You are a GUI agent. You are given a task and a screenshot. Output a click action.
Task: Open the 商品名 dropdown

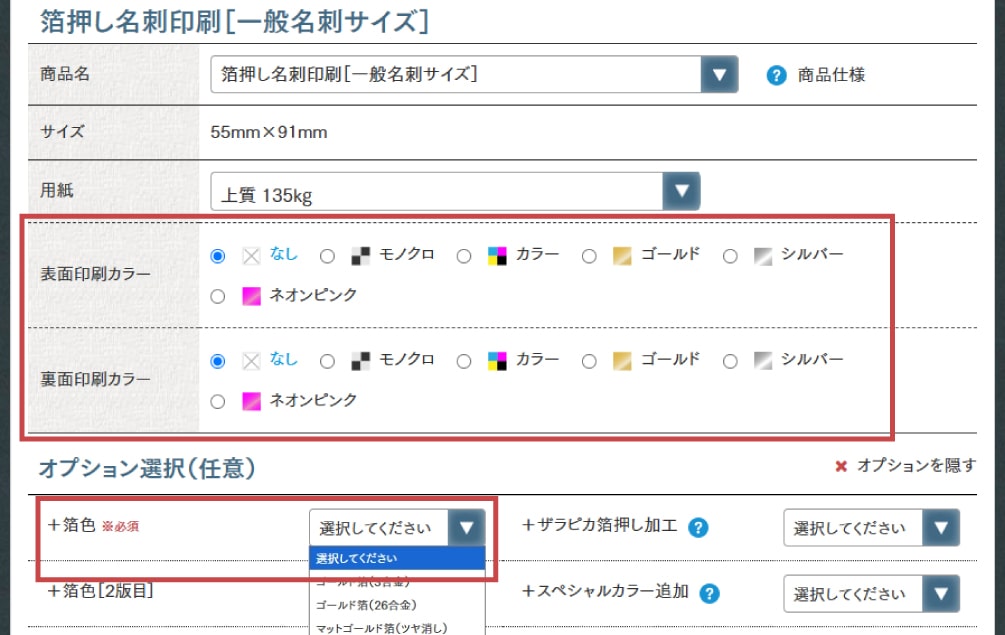click(474, 75)
